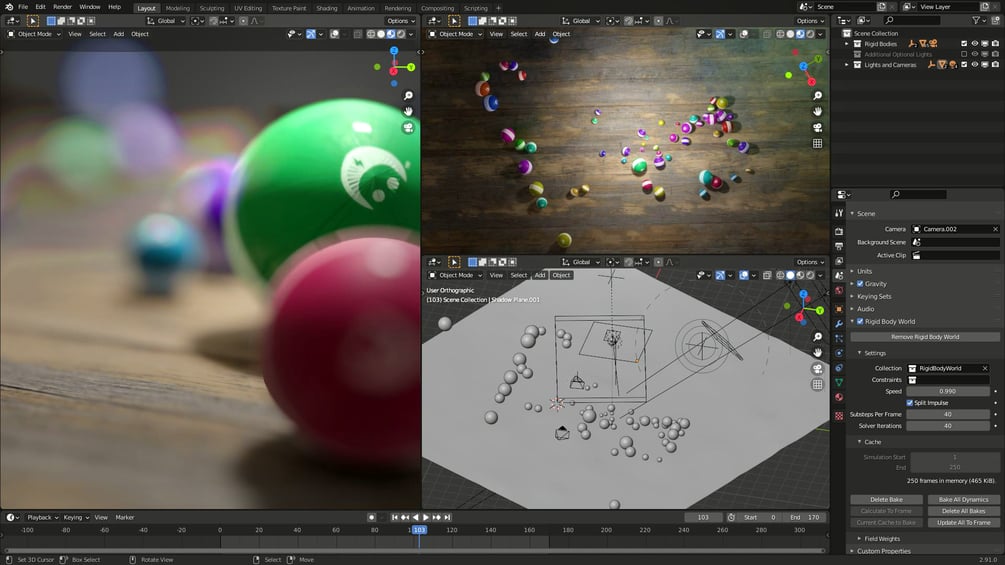Toggle camera view icon in left viewport
The image size is (1005, 565).
pos(408,127)
